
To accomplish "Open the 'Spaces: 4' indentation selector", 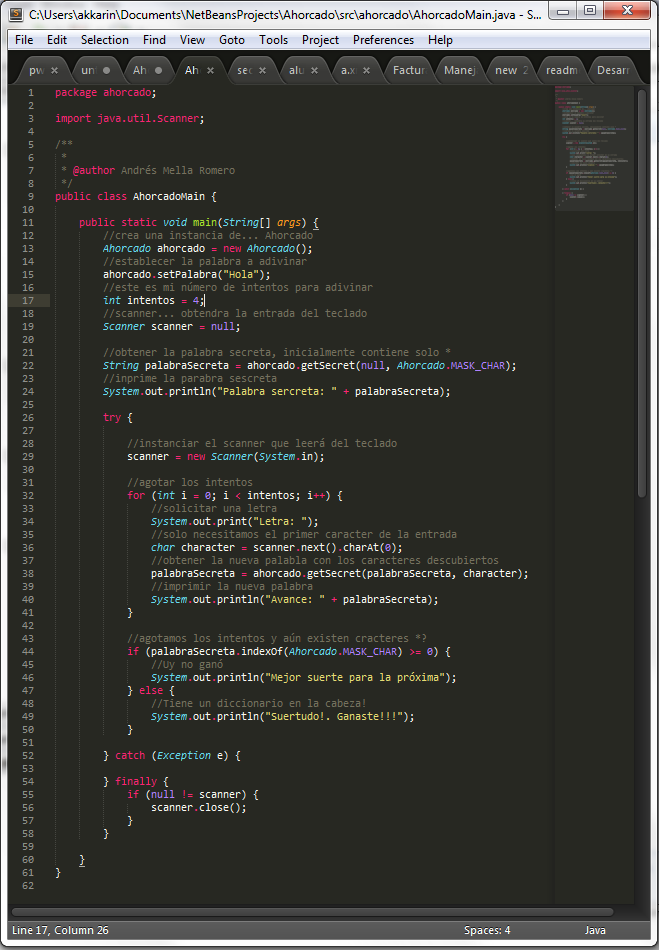I will click(x=487, y=930).
